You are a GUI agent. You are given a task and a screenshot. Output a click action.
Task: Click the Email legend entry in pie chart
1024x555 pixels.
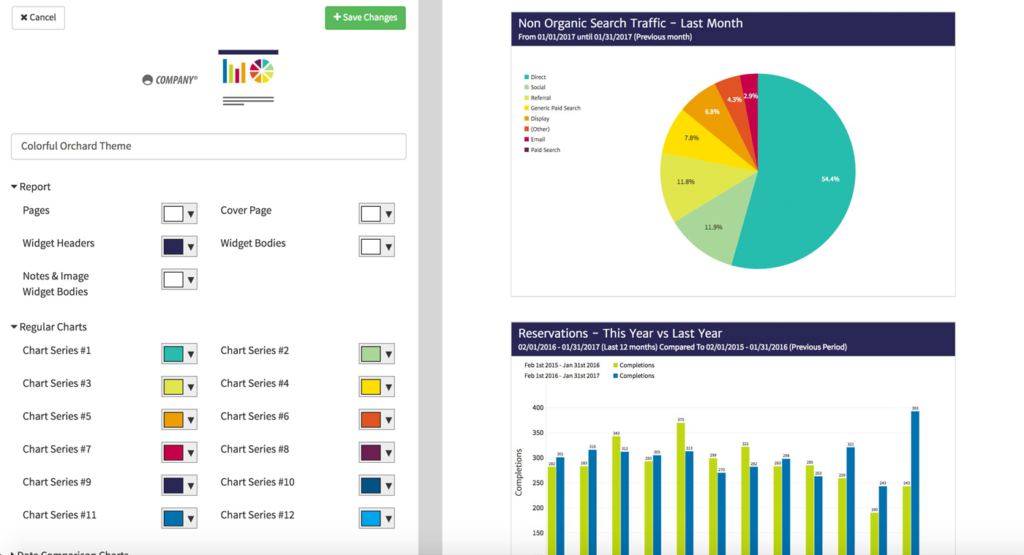click(x=538, y=139)
